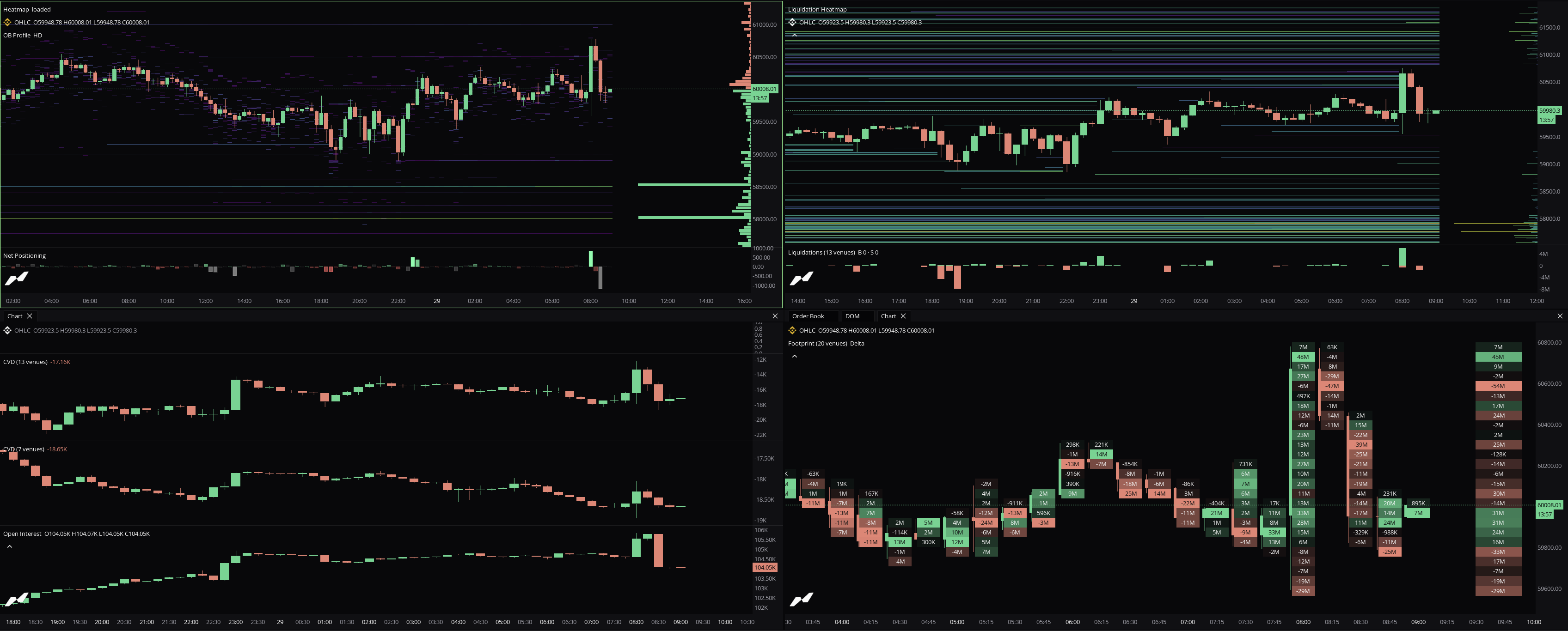Click the -39M footprint cell
Image resolution: width=1568 pixels, height=631 pixels.
tap(1360, 445)
